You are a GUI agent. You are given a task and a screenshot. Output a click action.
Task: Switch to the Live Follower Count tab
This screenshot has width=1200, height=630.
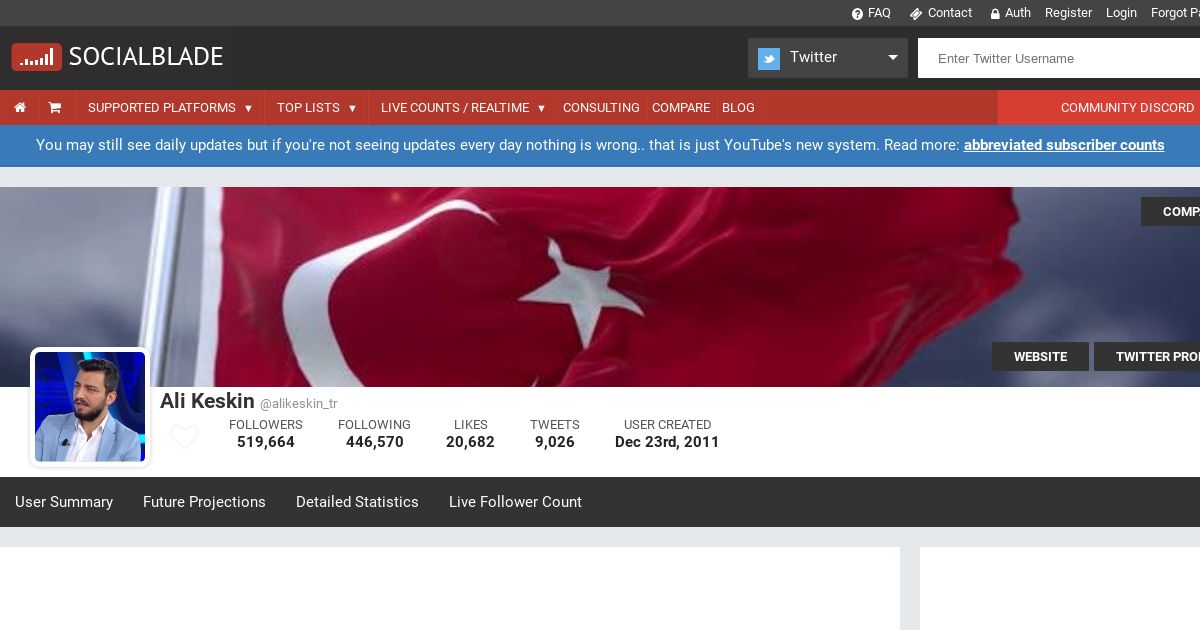coord(515,502)
